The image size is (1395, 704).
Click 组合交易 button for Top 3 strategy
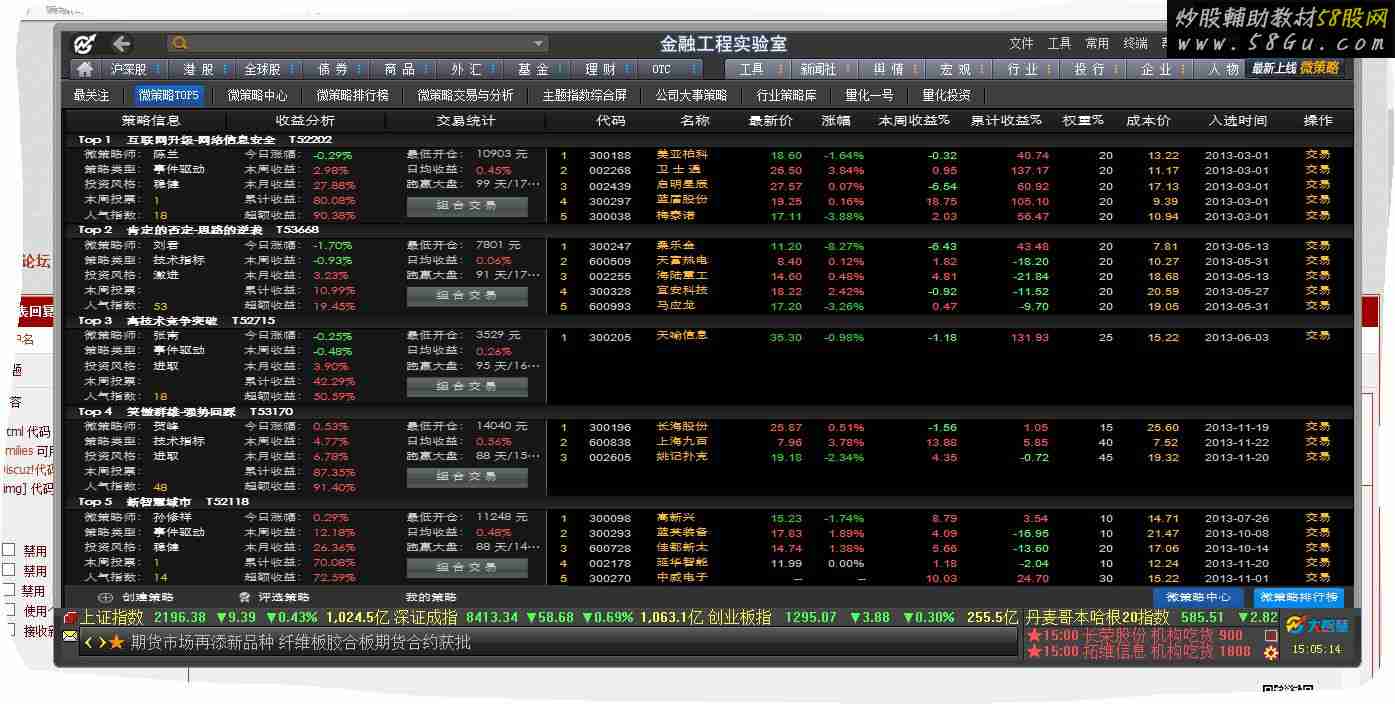pos(467,386)
